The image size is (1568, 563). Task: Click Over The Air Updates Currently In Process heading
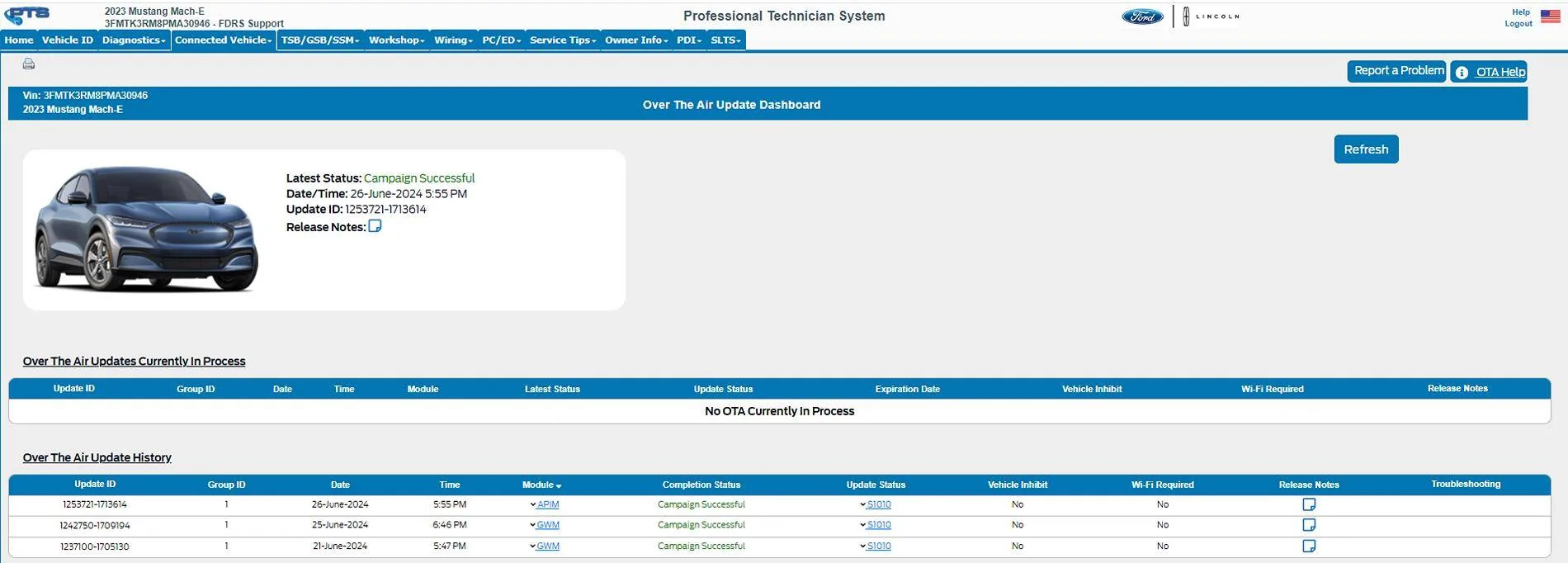click(x=134, y=362)
